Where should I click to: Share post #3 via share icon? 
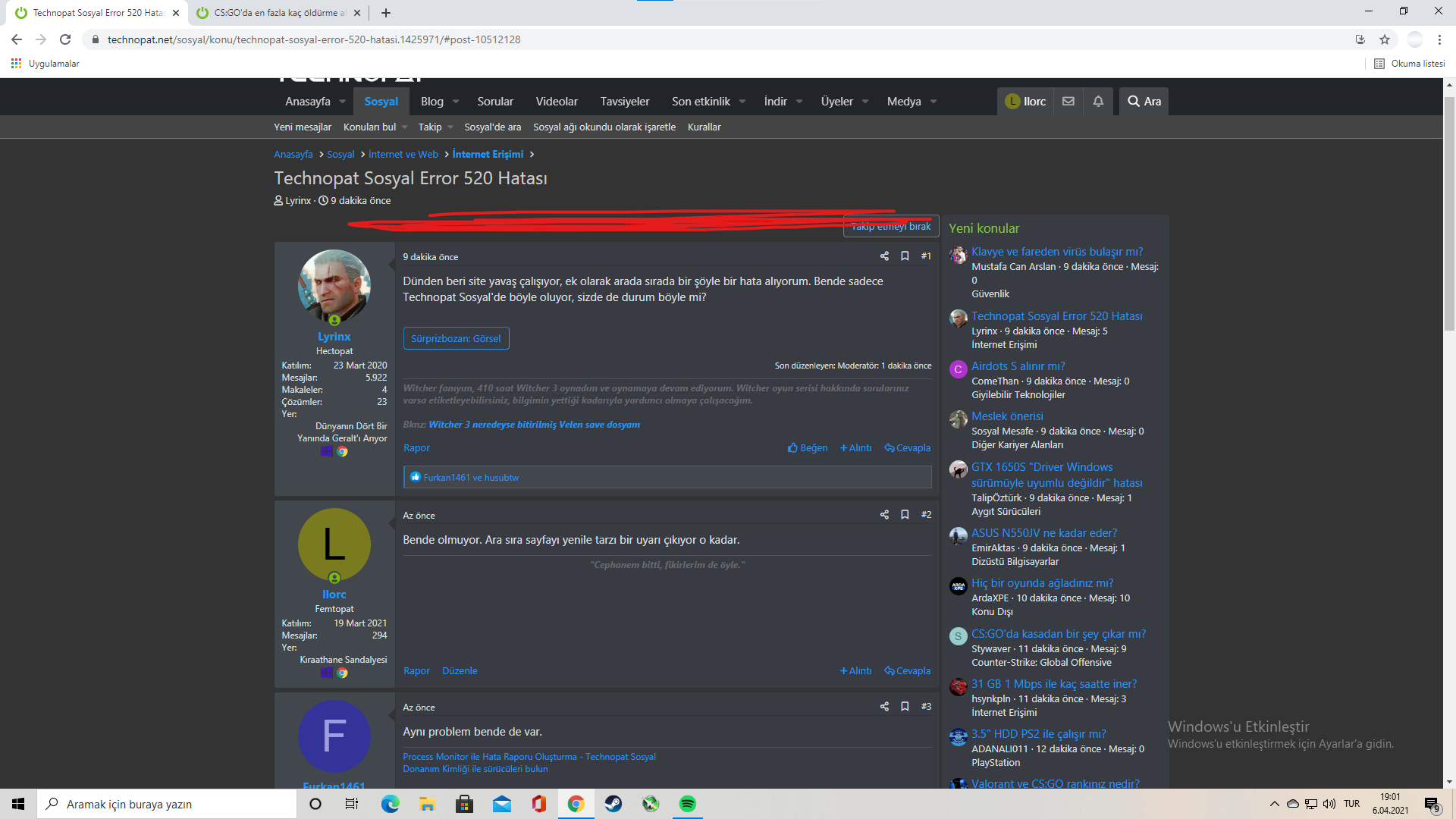[x=884, y=707]
